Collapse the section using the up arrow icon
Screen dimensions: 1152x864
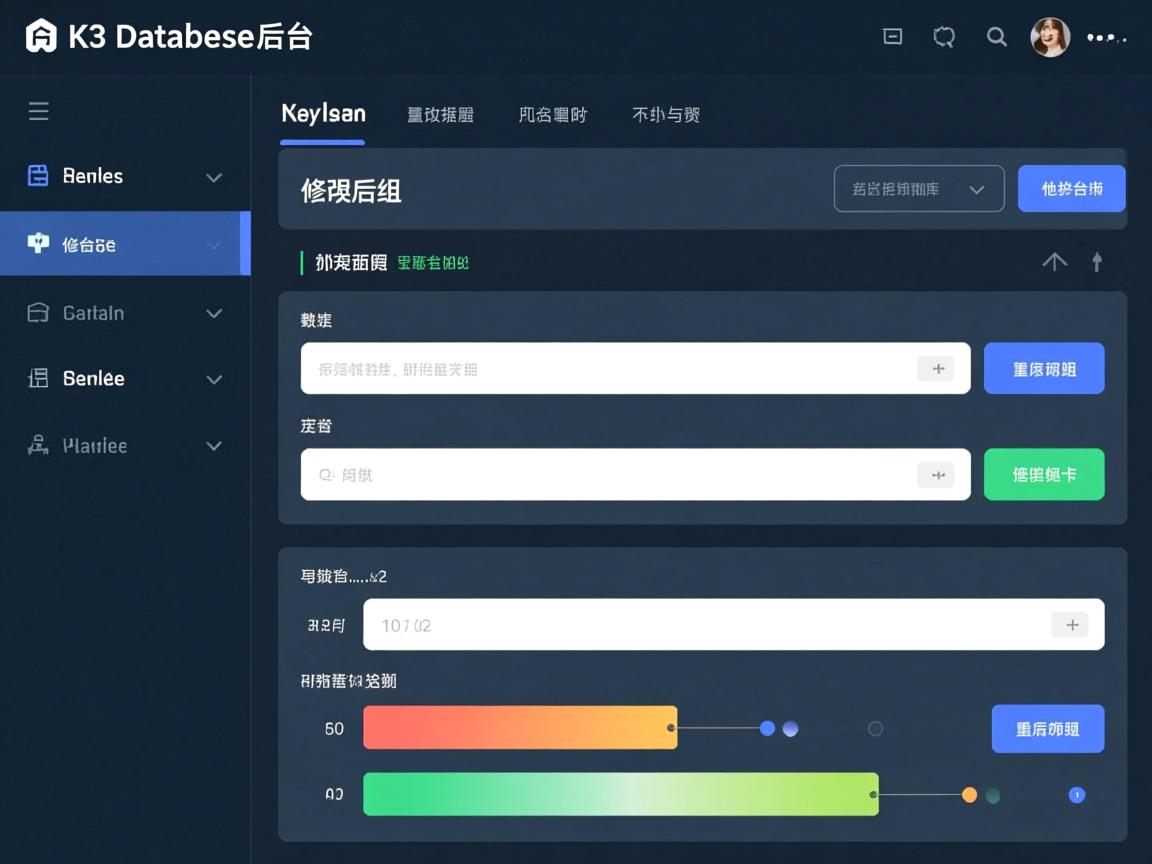1054,261
